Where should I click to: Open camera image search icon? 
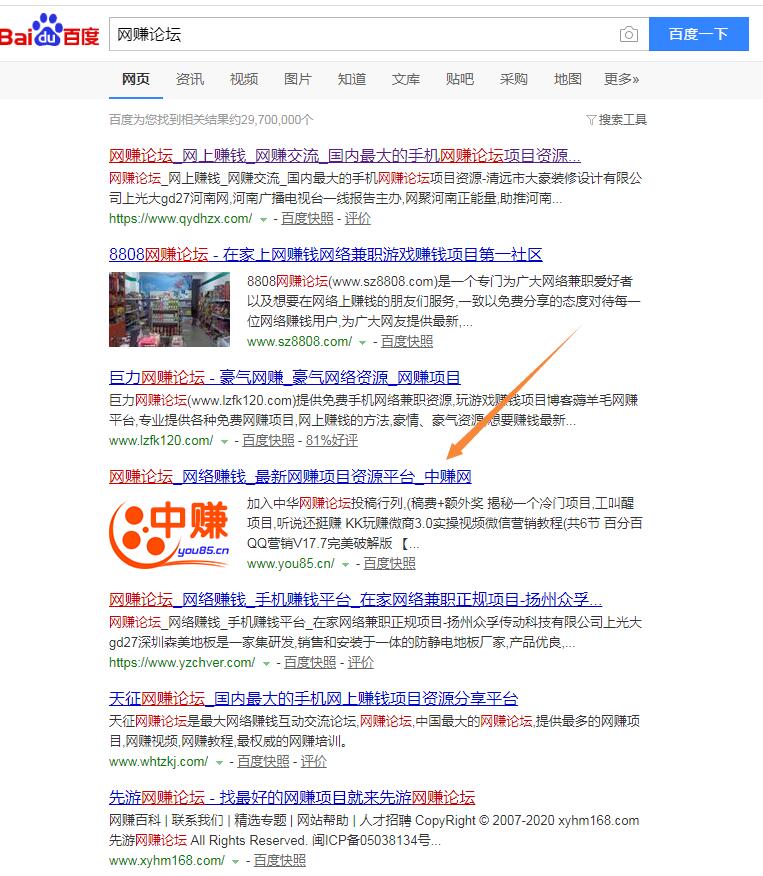tap(628, 35)
